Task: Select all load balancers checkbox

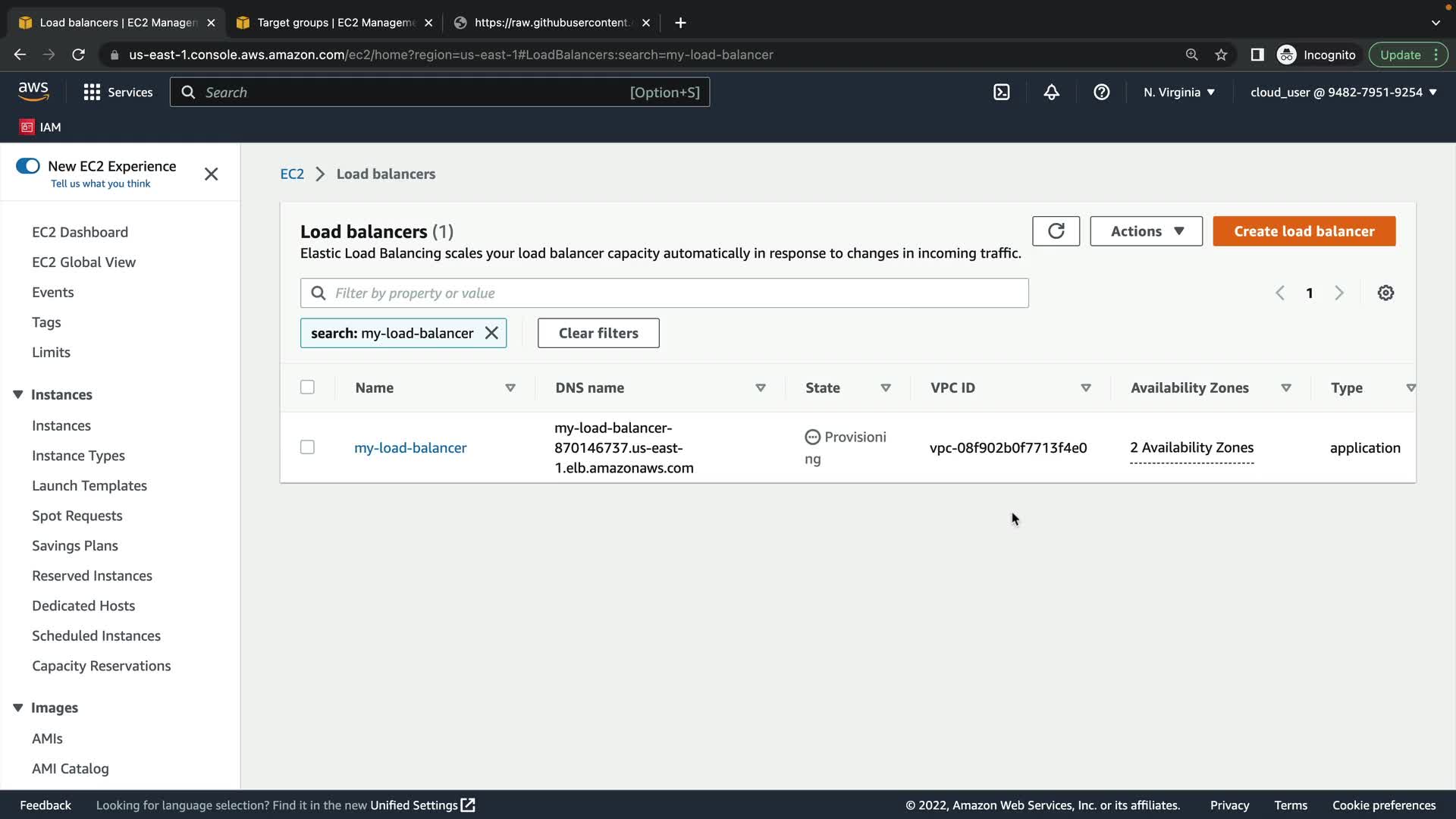Action: [307, 388]
